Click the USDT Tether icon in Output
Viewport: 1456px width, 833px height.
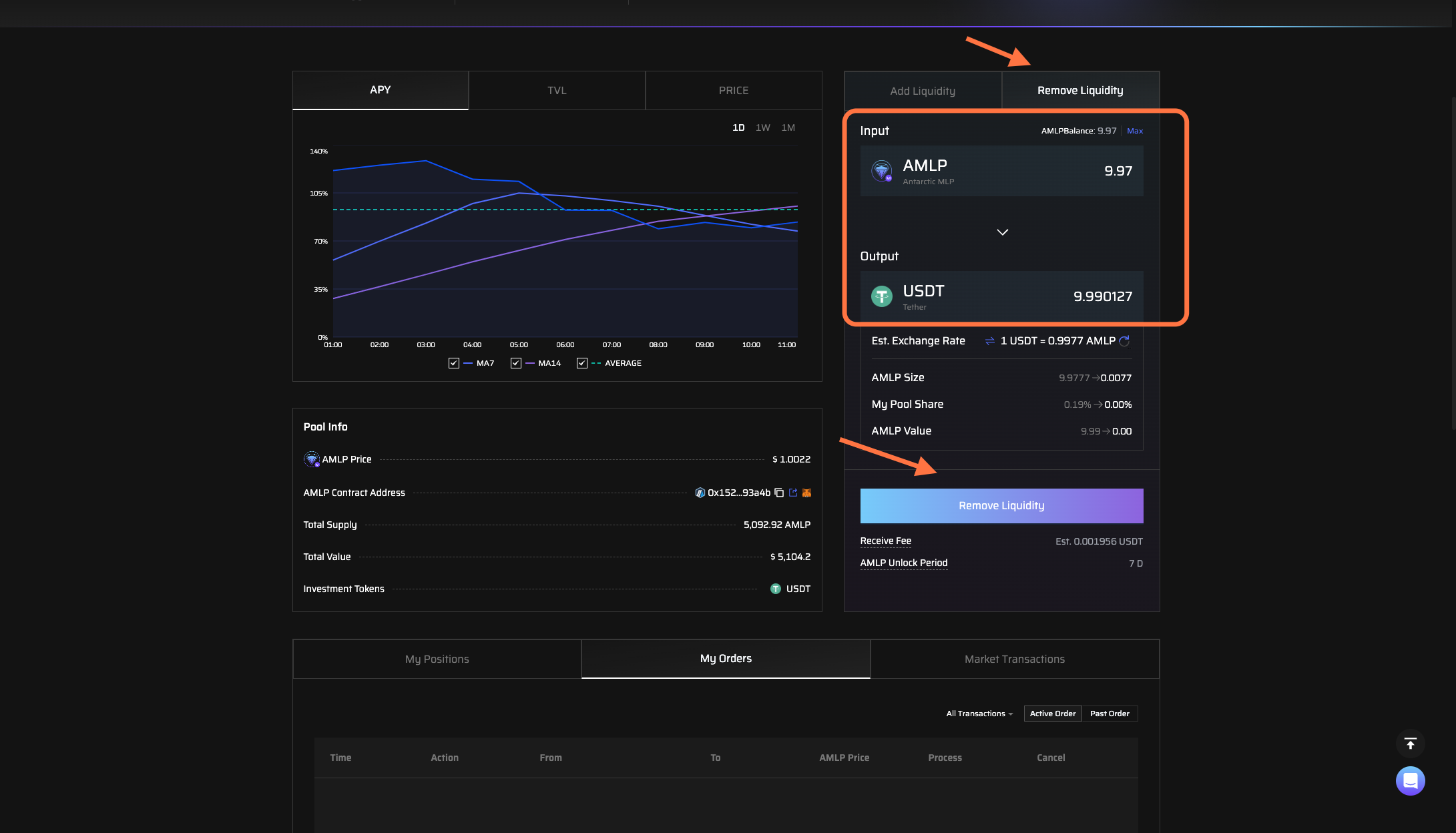click(882, 296)
